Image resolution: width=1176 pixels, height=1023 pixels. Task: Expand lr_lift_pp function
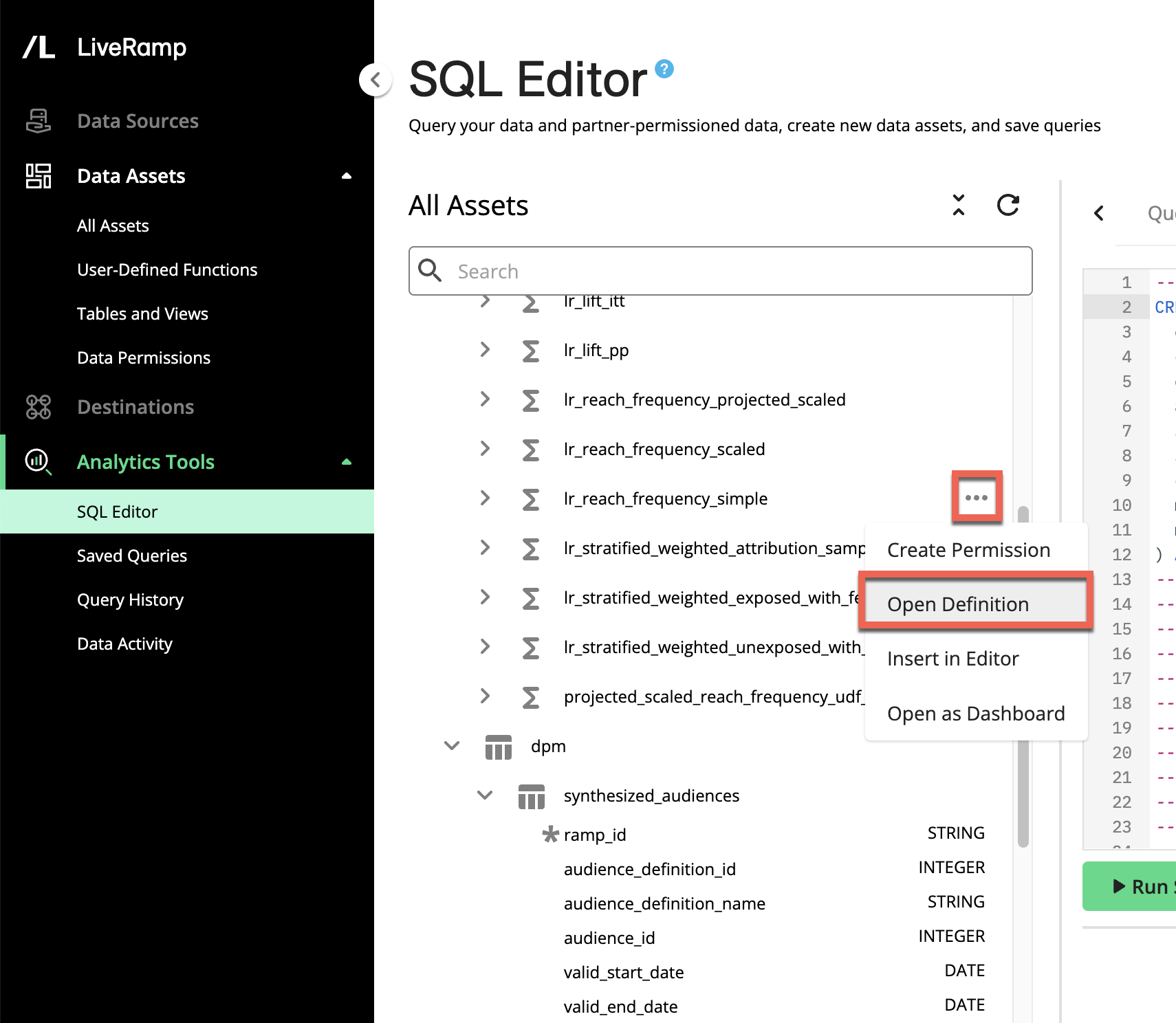[x=485, y=349]
